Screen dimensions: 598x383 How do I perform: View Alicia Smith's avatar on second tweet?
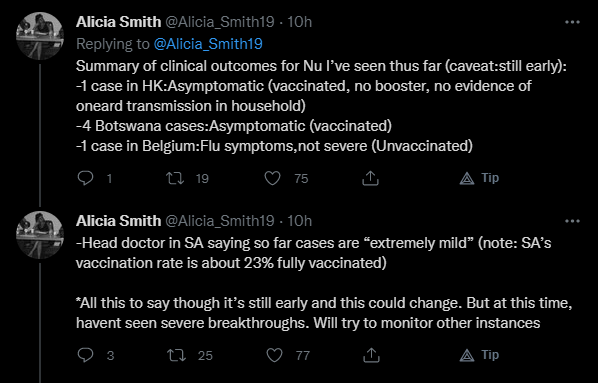(40, 235)
